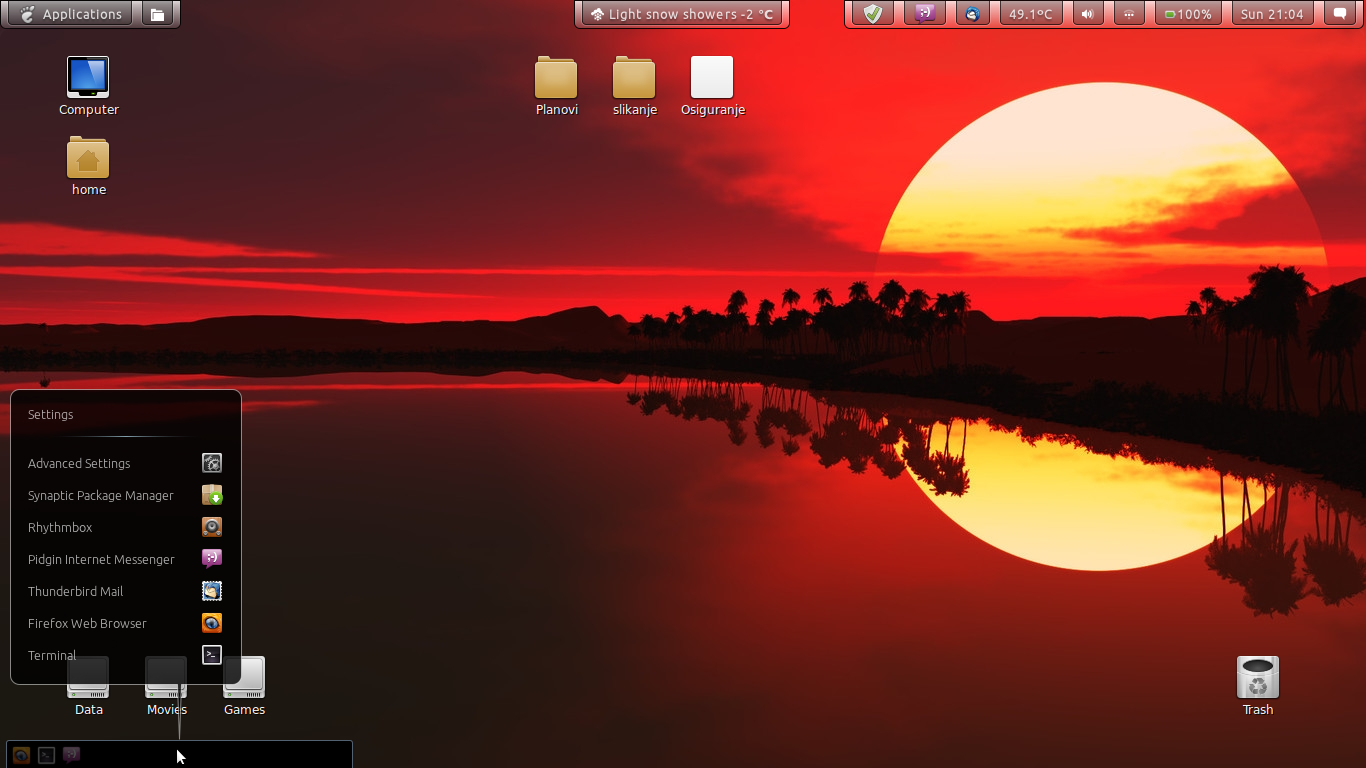Select the Data drive label on desktop
This screenshot has height=768, width=1366.
(89, 710)
